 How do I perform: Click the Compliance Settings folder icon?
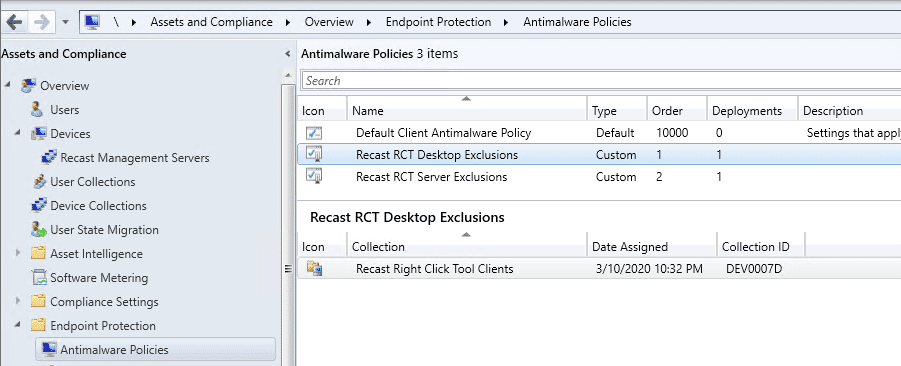click(x=38, y=301)
